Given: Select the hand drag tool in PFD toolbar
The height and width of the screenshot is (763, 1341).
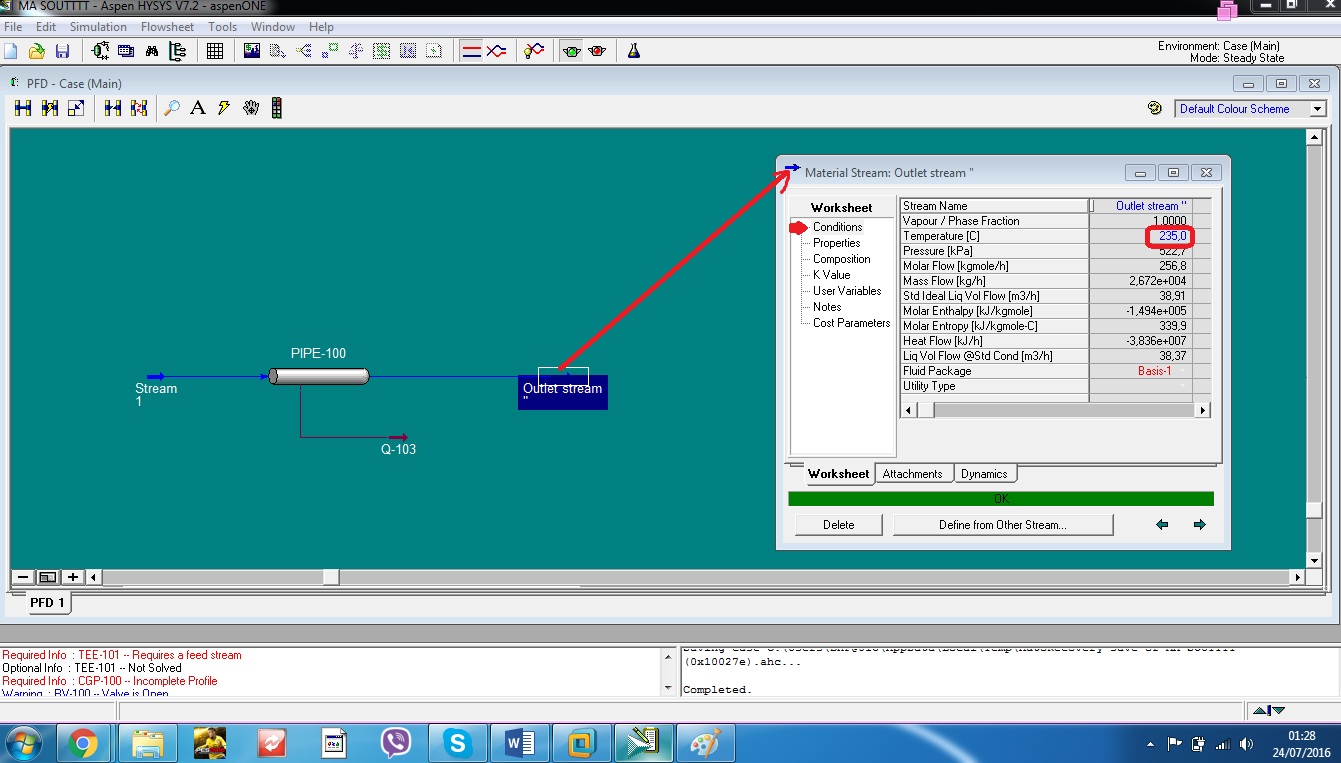Looking at the screenshot, I should [250, 108].
